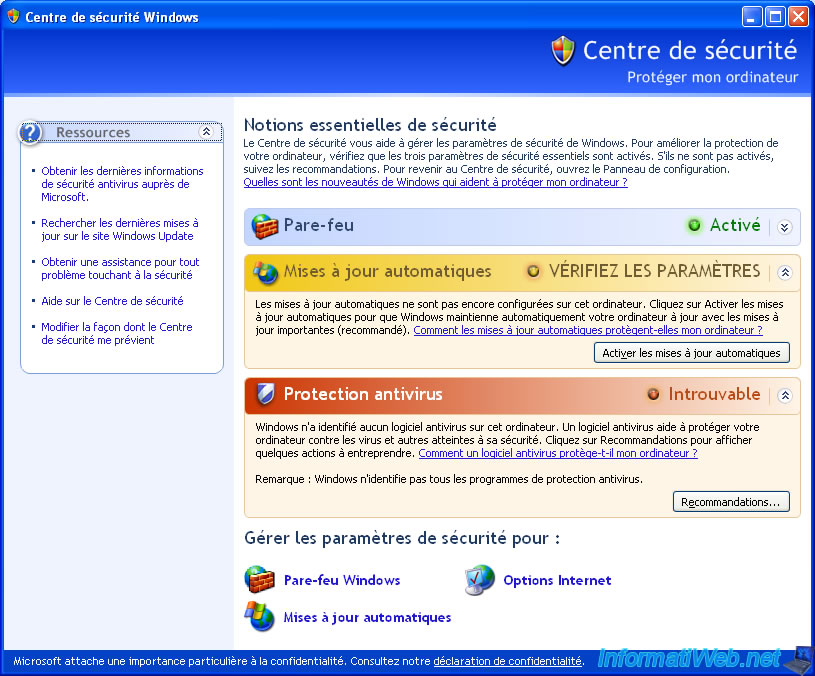Collapse the Mises à jour automatiques section

point(785,272)
